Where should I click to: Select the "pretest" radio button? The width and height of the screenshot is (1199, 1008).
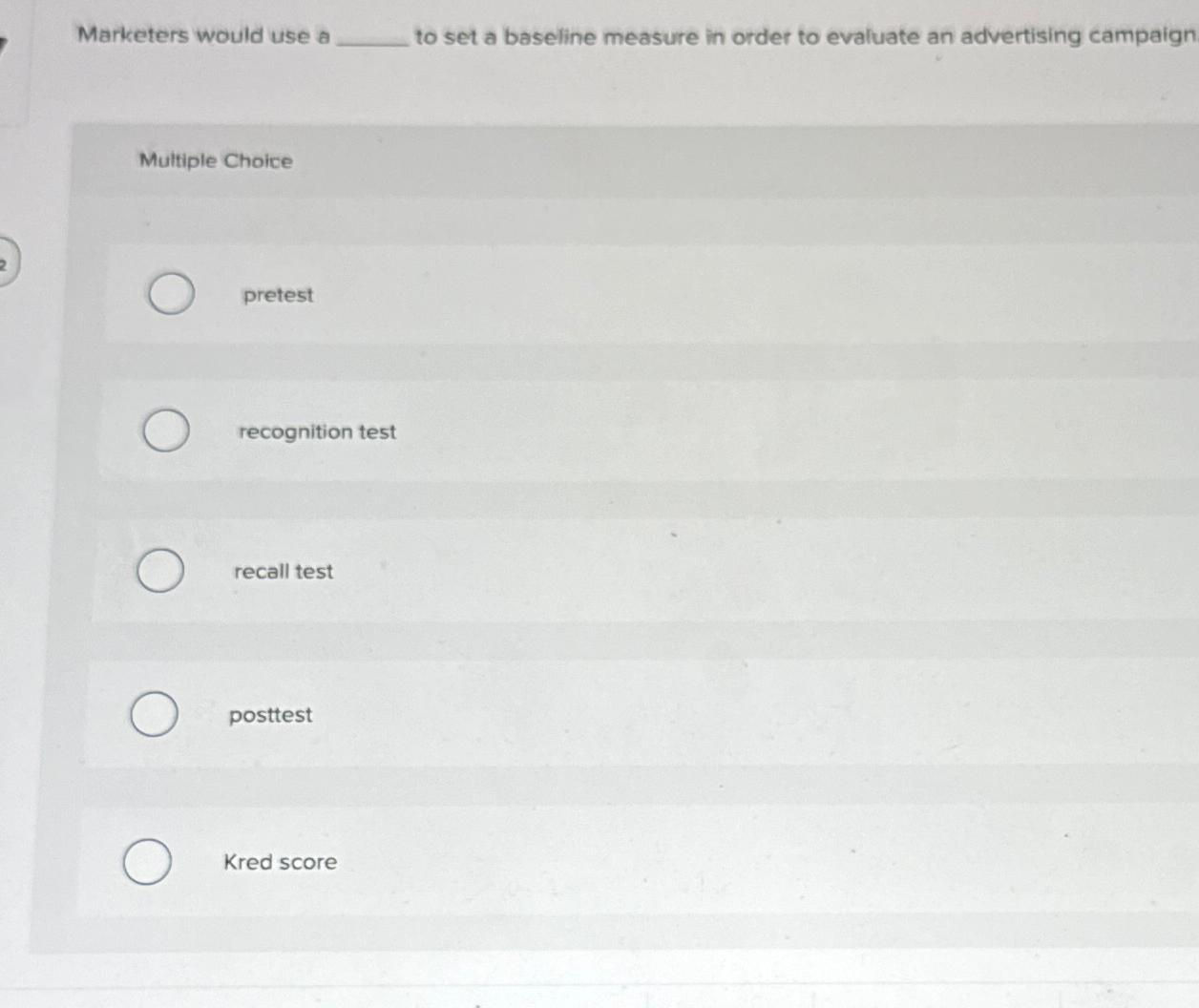(x=170, y=295)
